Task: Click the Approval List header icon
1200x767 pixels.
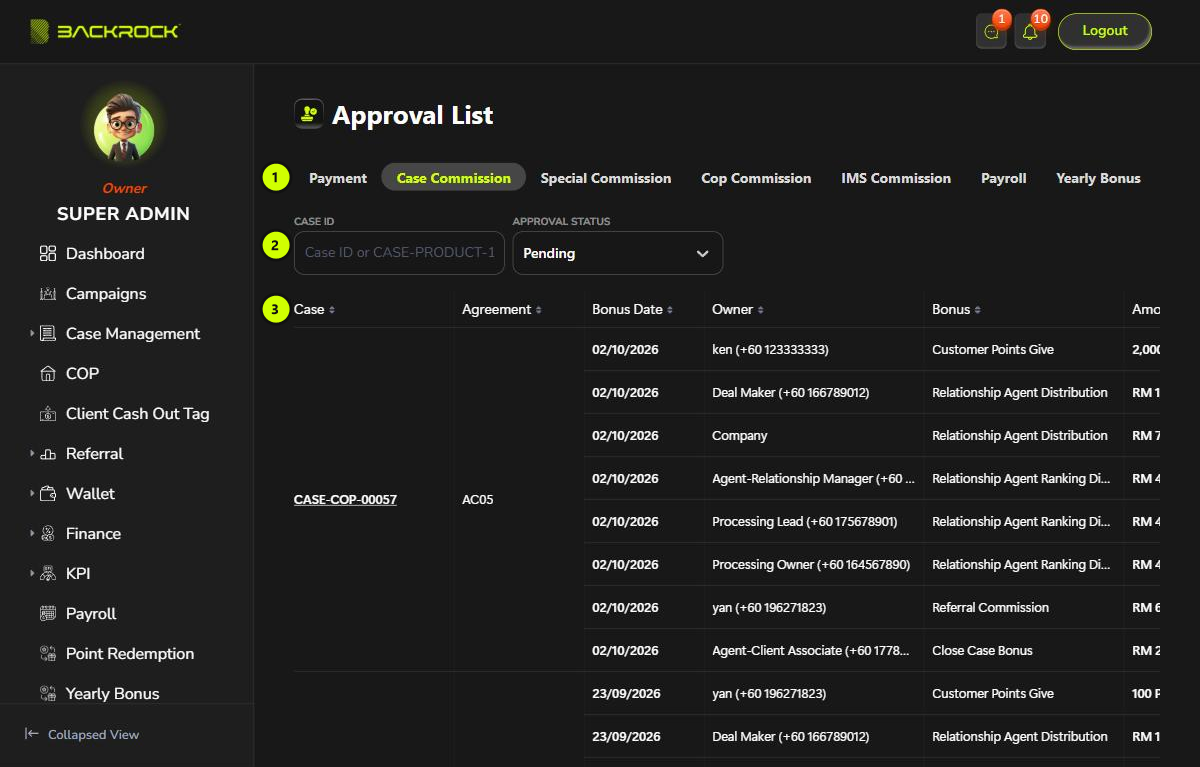Action: tap(309, 114)
